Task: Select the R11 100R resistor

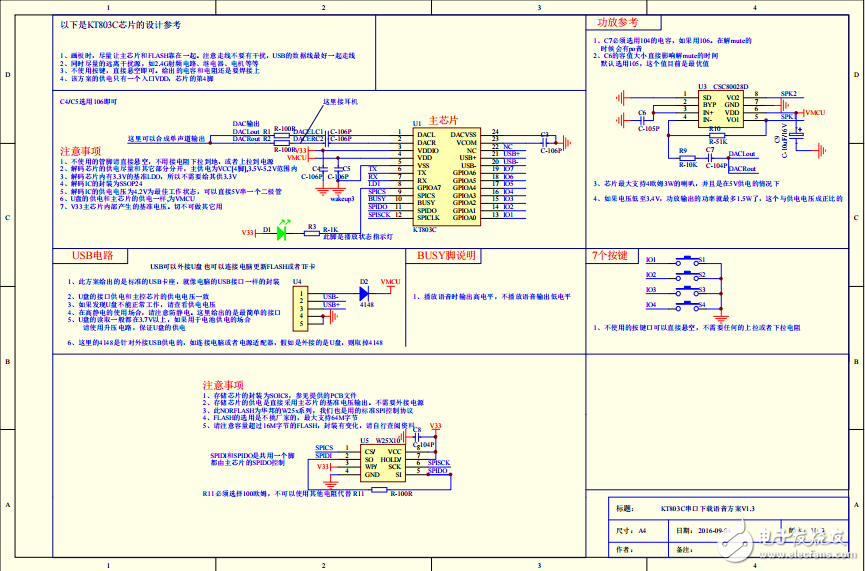Action: [x=404, y=488]
